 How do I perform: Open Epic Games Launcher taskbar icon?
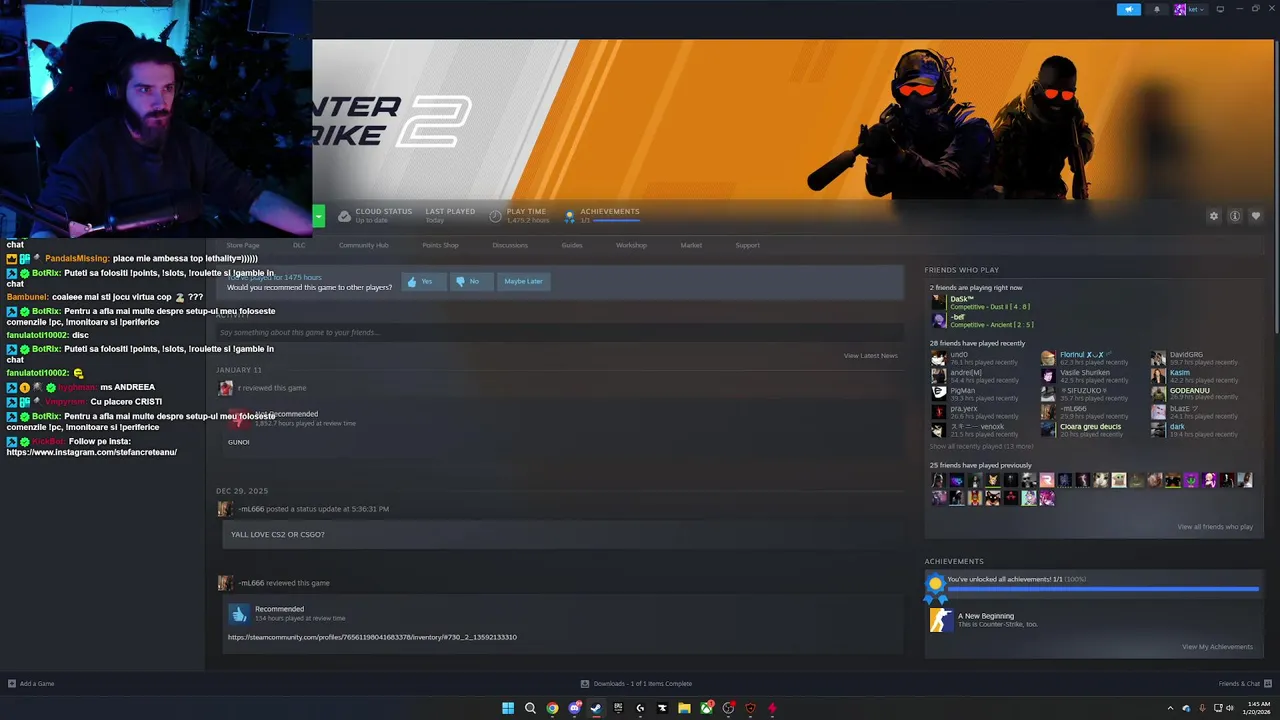618,708
